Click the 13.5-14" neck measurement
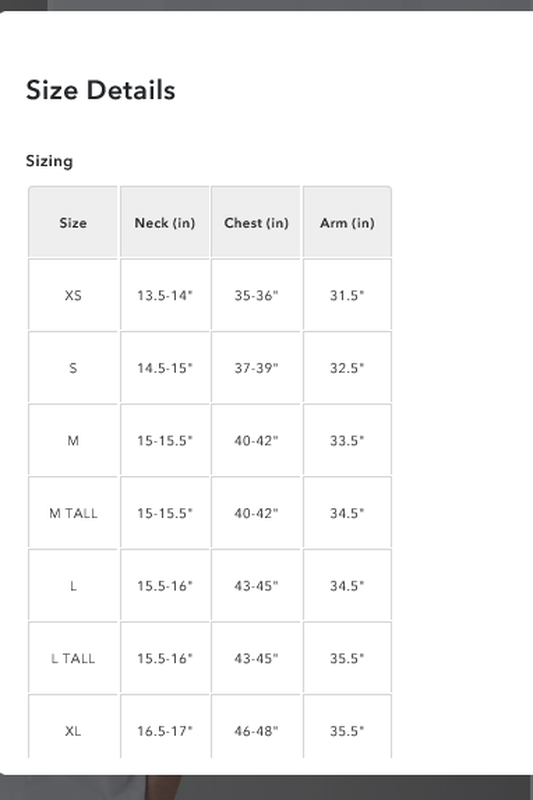The width and height of the screenshot is (533, 800). (165, 295)
